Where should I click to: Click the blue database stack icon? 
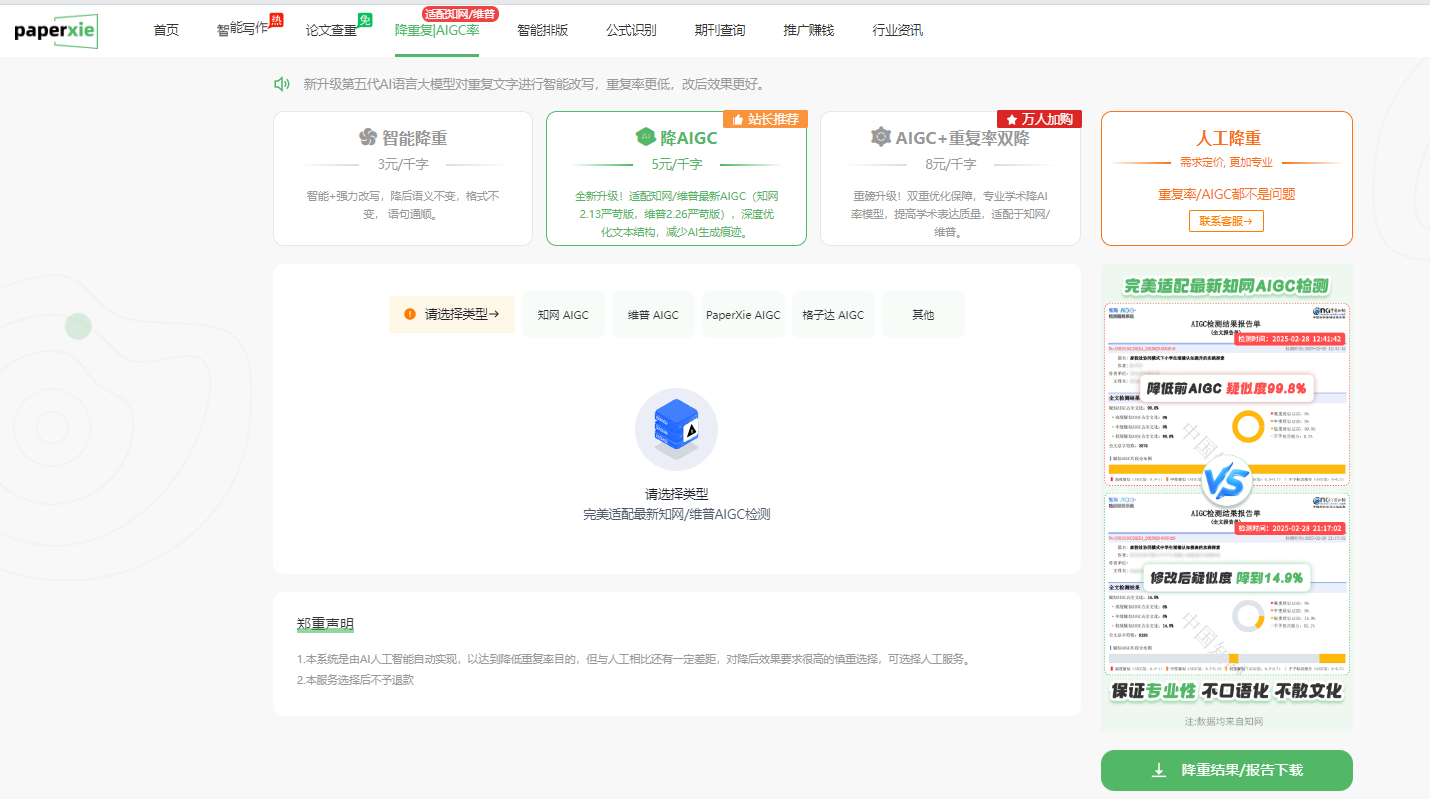pos(676,429)
